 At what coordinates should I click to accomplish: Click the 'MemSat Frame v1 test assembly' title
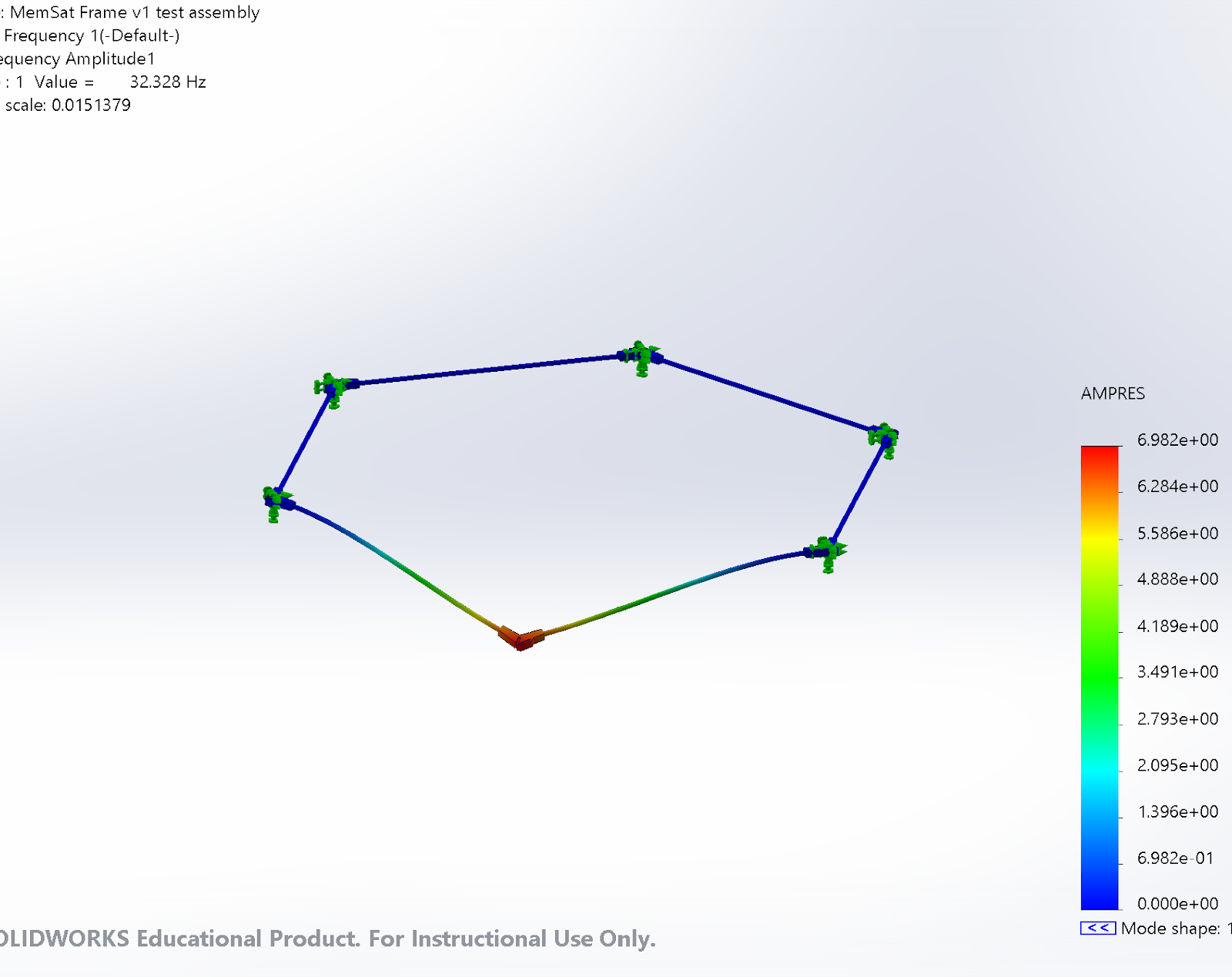(135, 12)
